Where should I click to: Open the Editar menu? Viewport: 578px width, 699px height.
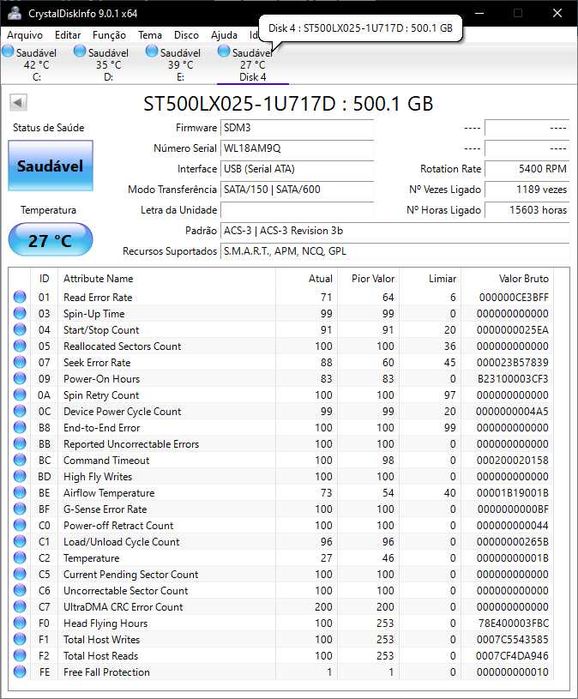(x=68, y=35)
